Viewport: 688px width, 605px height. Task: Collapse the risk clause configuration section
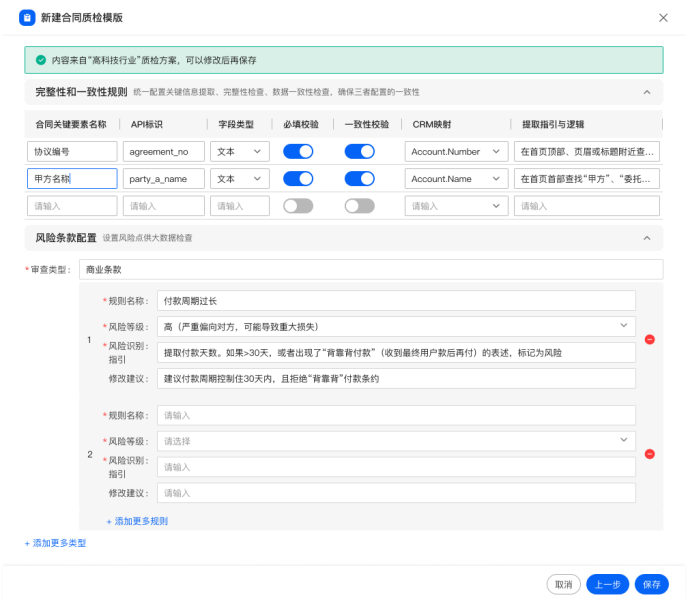click(647, 238)
